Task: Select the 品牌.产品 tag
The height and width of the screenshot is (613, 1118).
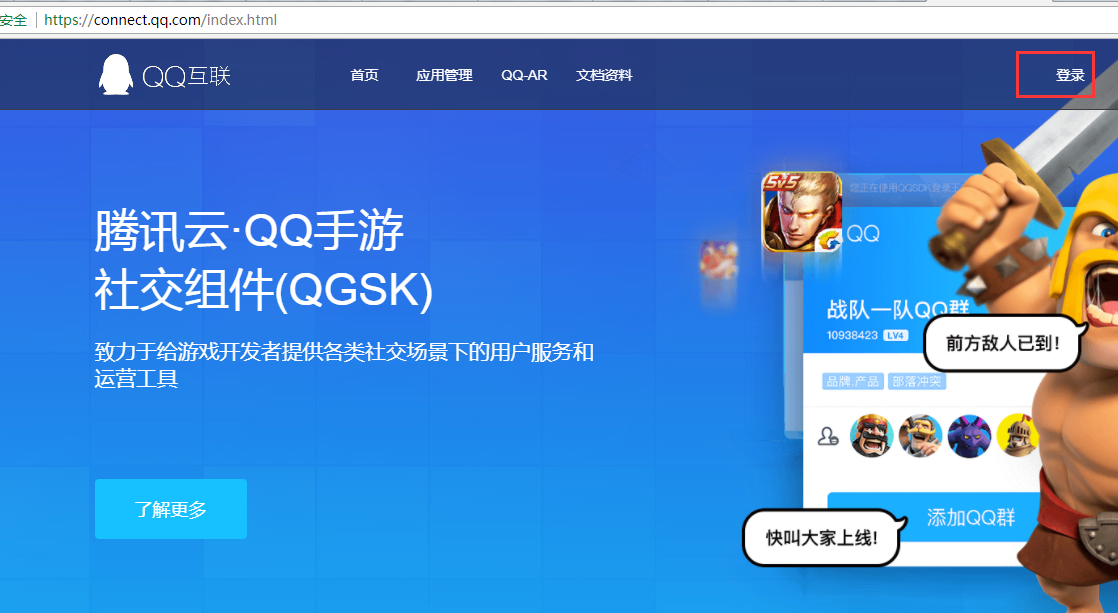Action: point(853,381)
